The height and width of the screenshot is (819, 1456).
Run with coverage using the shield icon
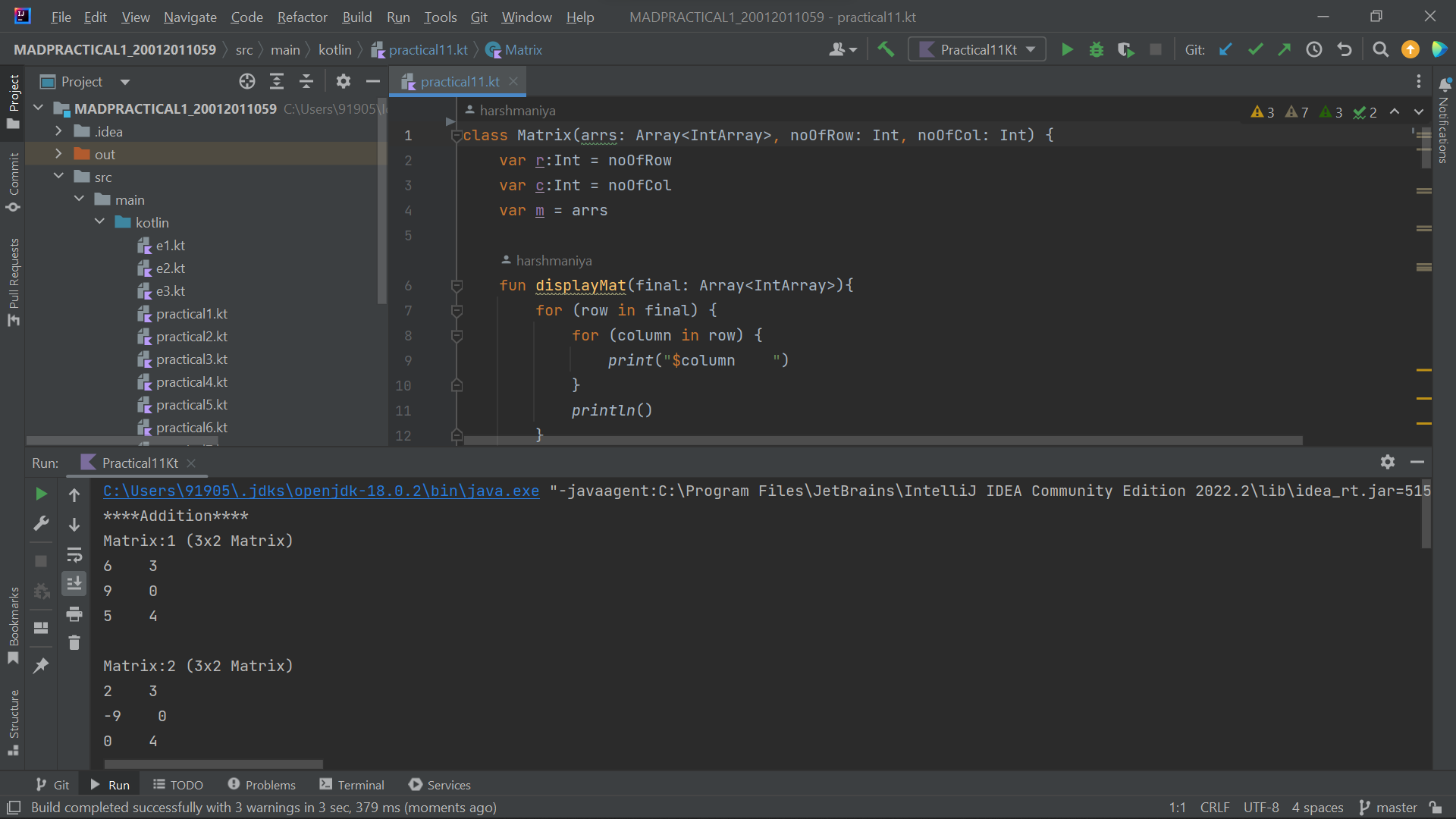tap(1126, 50)
